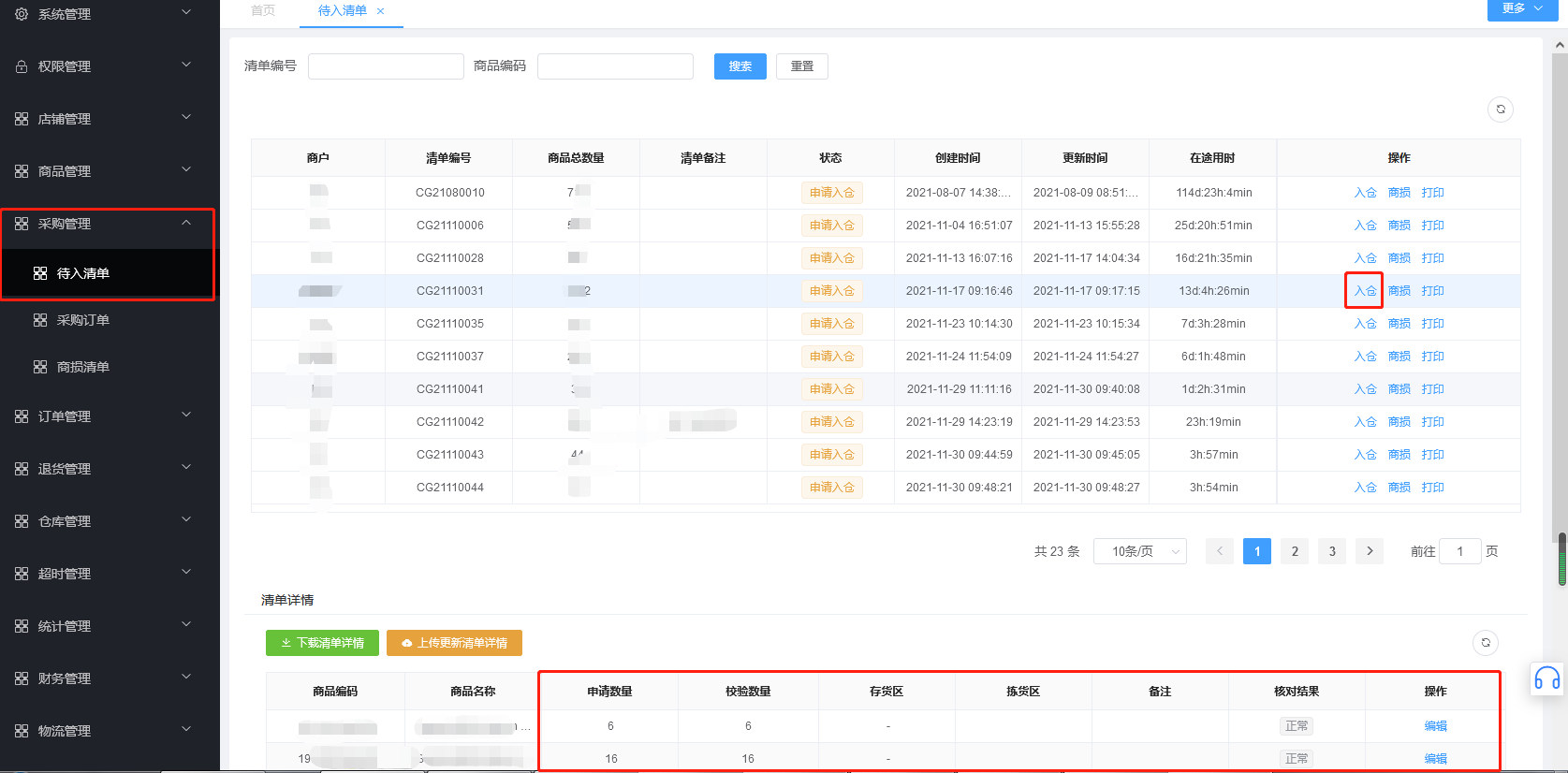Screen dimensions: 1568x773
Task: Click 申请入仓 status for CG21110028
Action: [832, 258]
